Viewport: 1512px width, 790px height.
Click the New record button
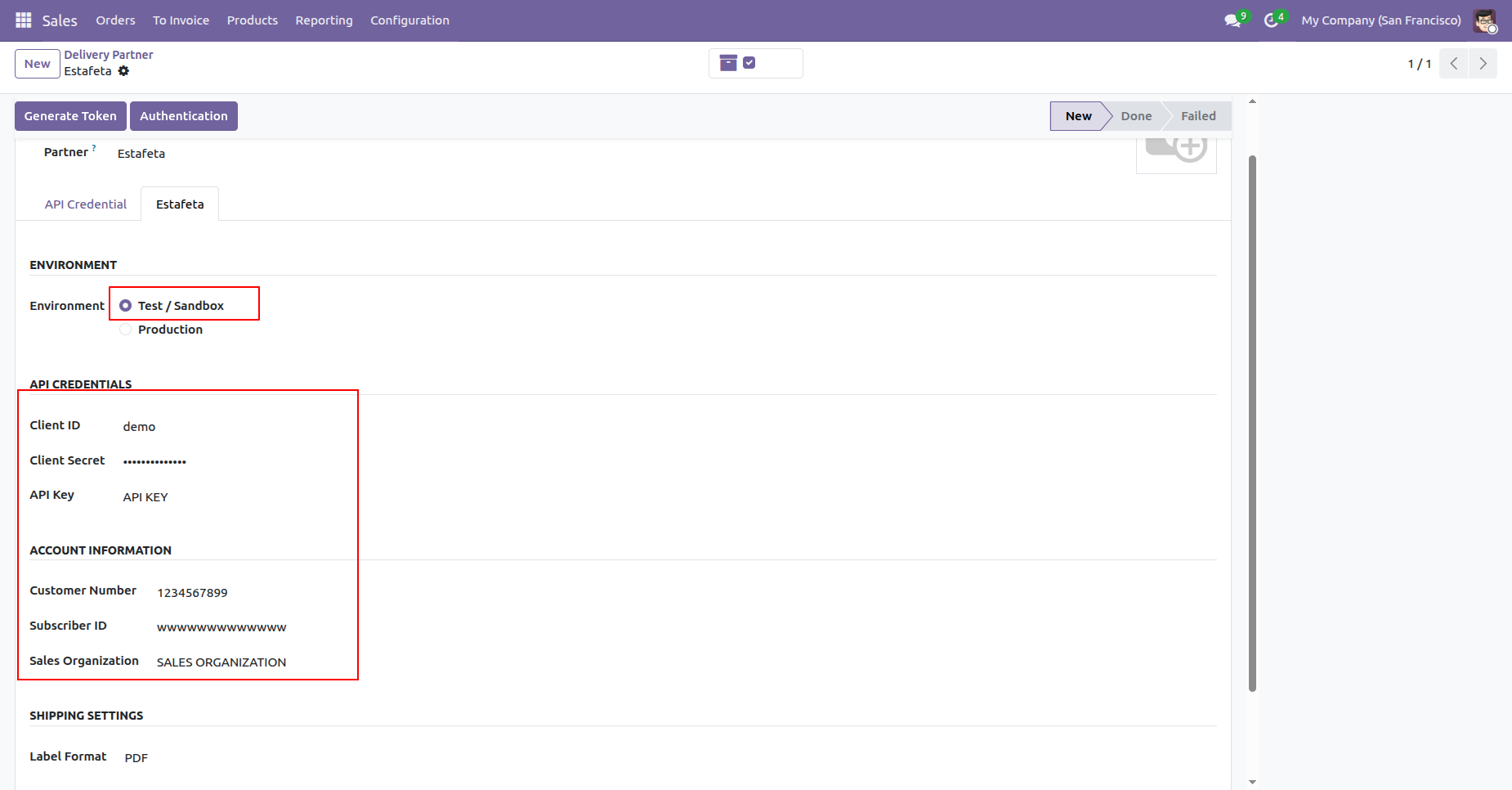[38, 64]
